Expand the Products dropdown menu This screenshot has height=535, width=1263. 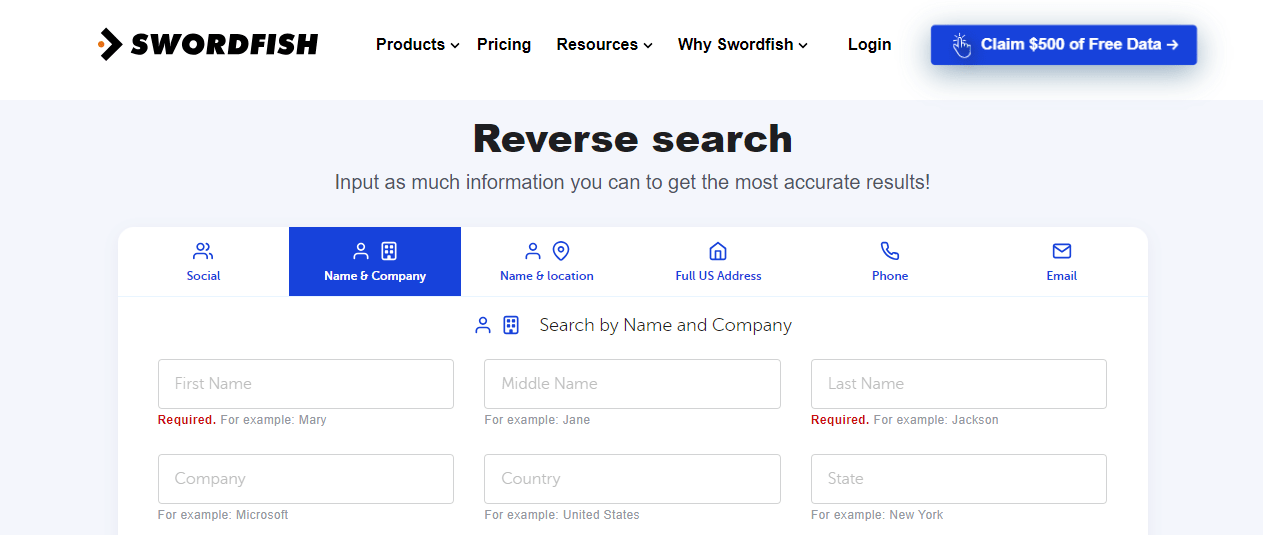417,45
